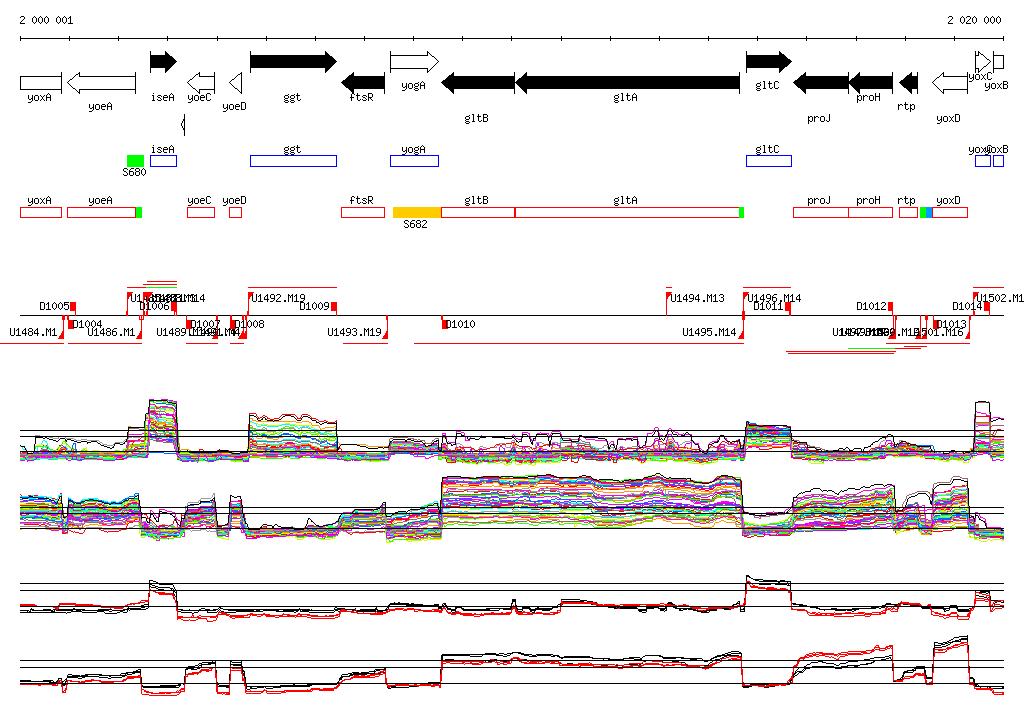
Task: Click the black gltC gene arrow
Action: click(x=769, y=62)
